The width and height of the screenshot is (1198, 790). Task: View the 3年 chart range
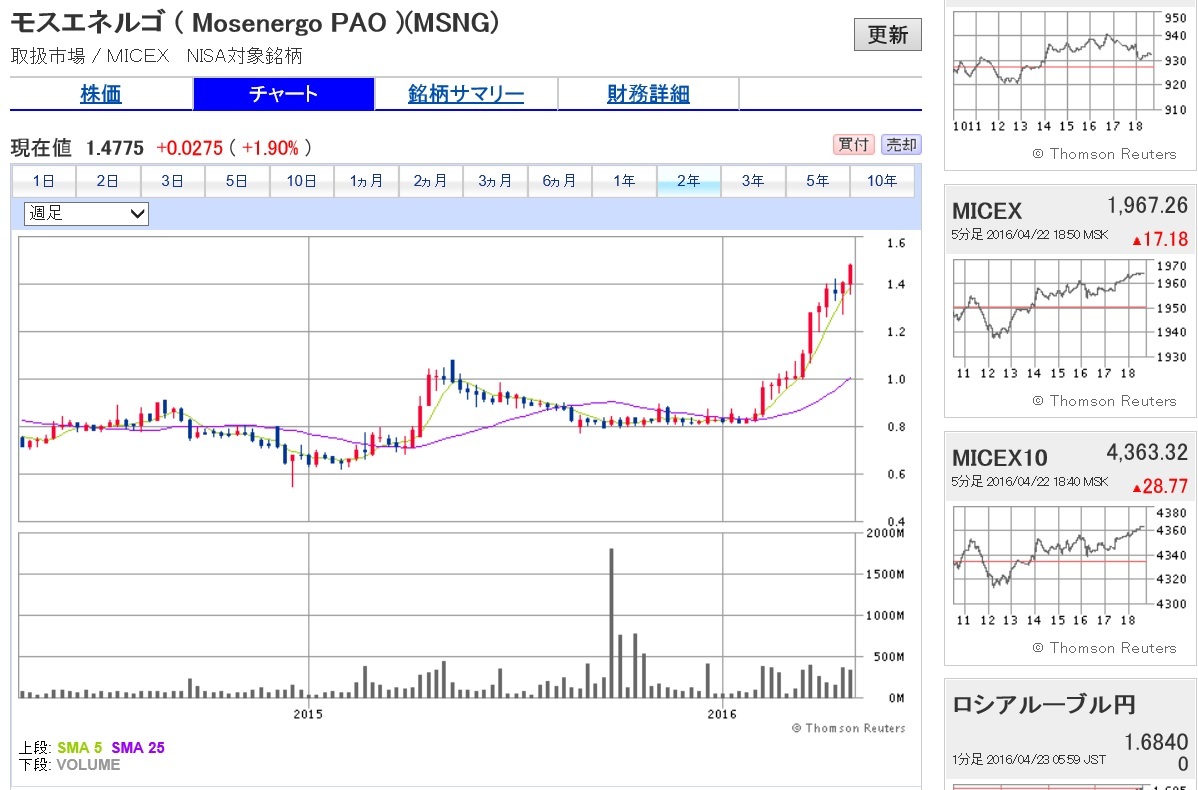[753, 181]
